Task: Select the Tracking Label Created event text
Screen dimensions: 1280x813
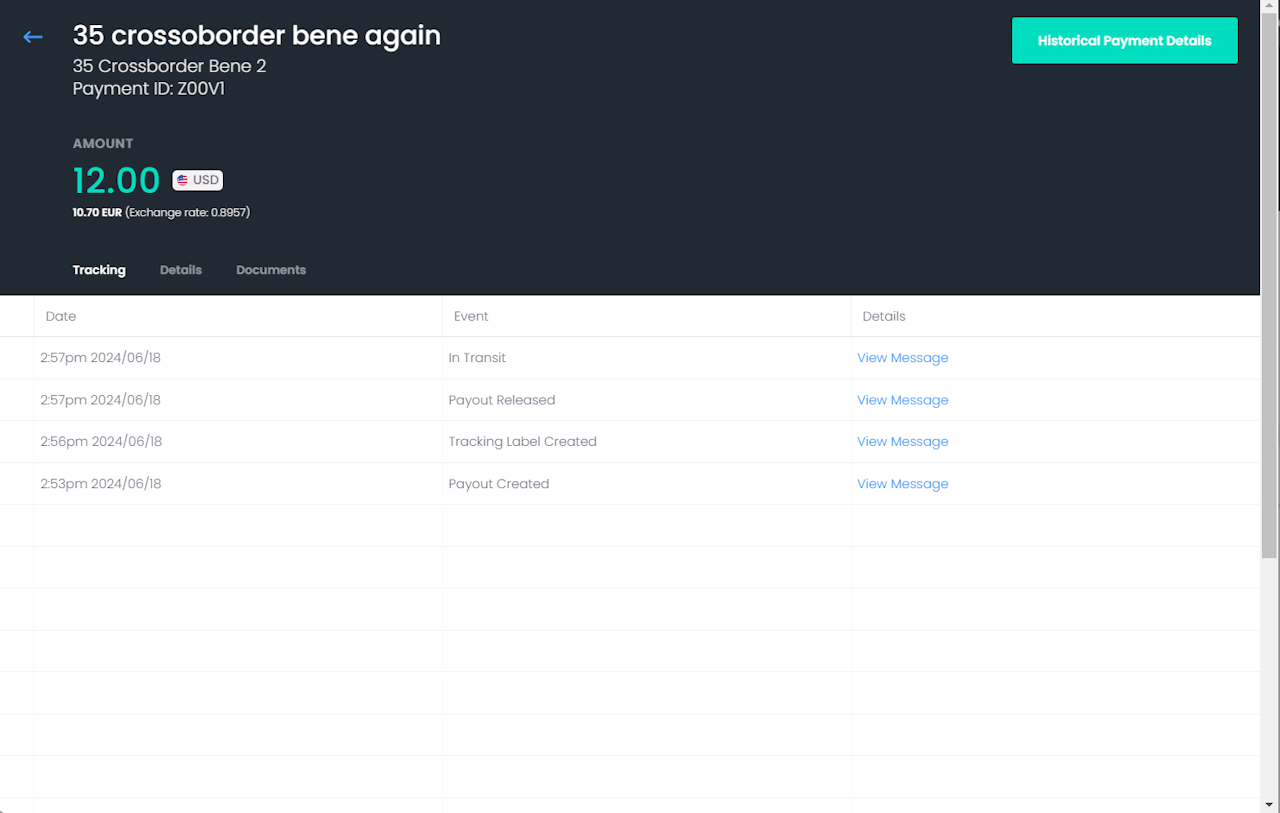Action: coord(522,442)
